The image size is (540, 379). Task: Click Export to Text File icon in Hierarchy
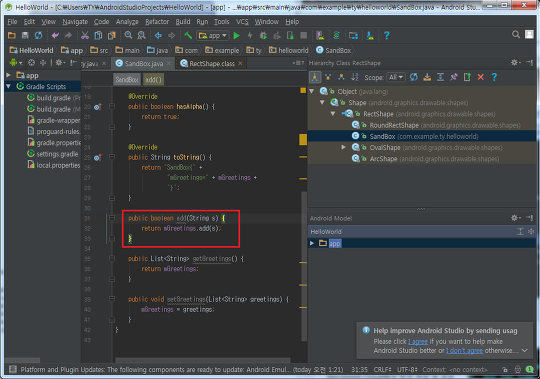coord(467,77)
